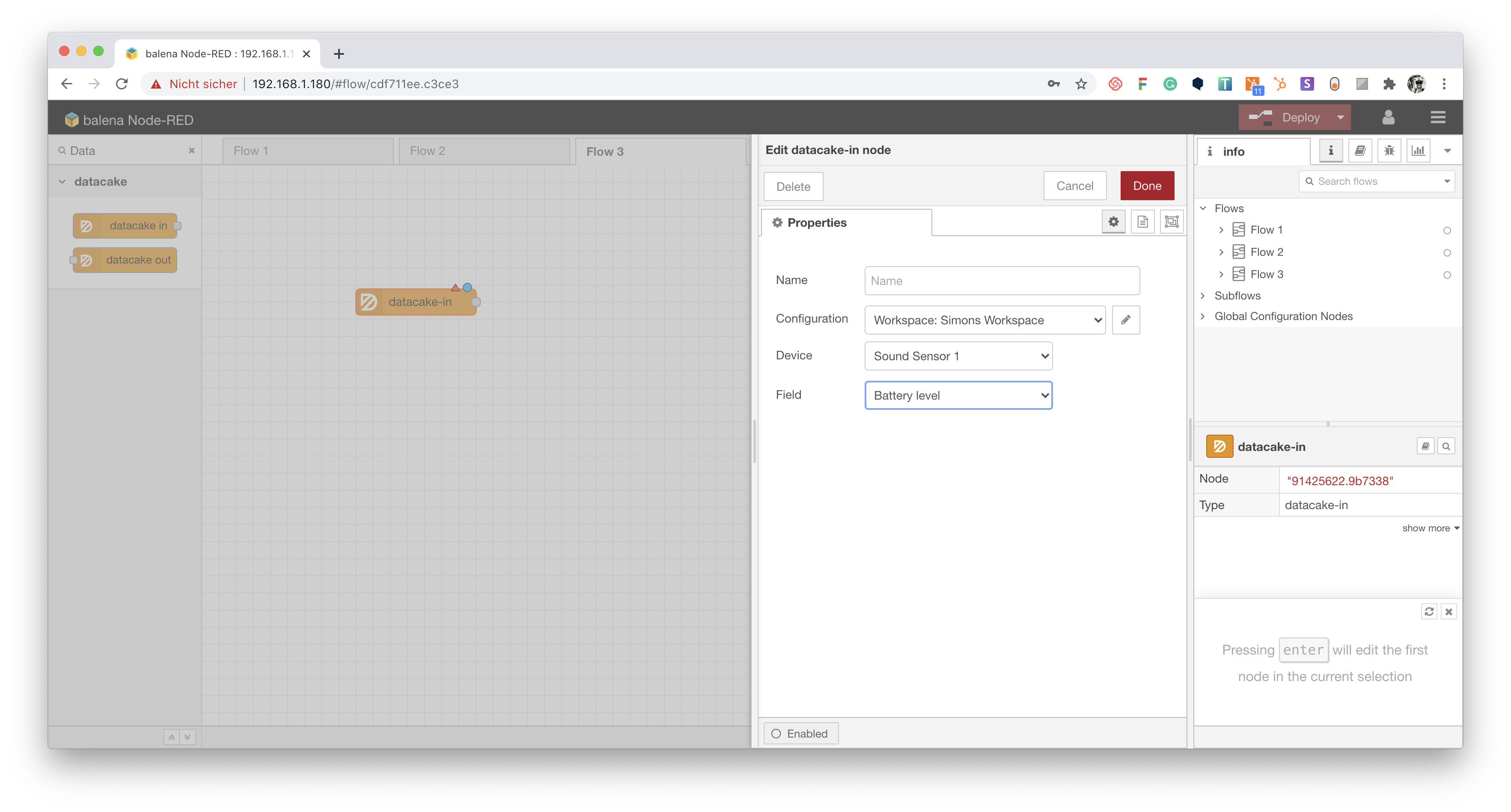
Task: Open the info sidebar icon button
Action: (x=1330, y=151)
